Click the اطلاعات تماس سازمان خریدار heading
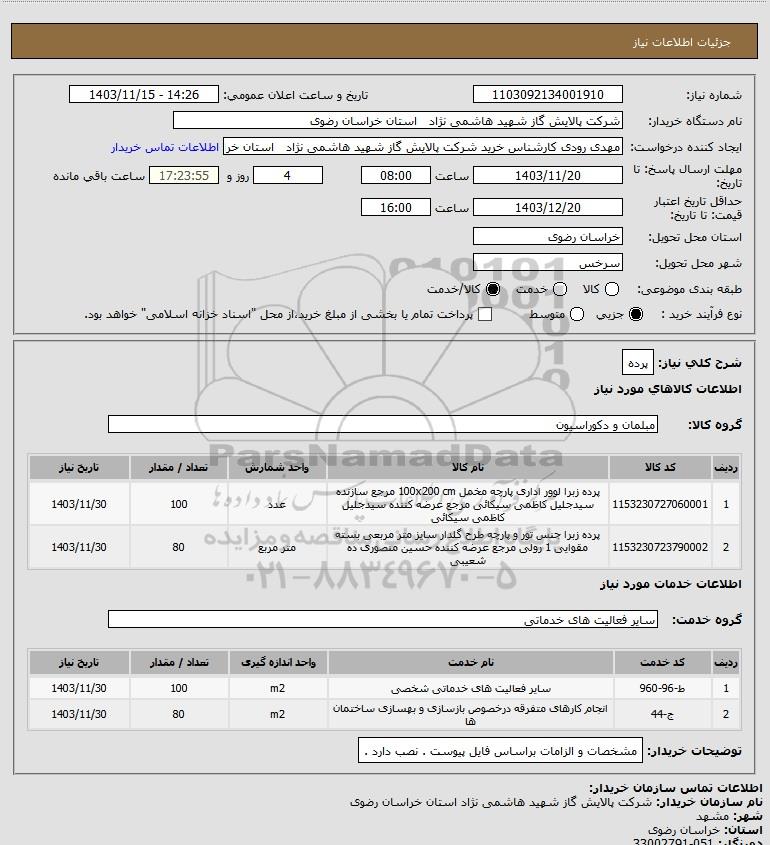The height and width of the screenshot is (845, 770). click(676, 788)
